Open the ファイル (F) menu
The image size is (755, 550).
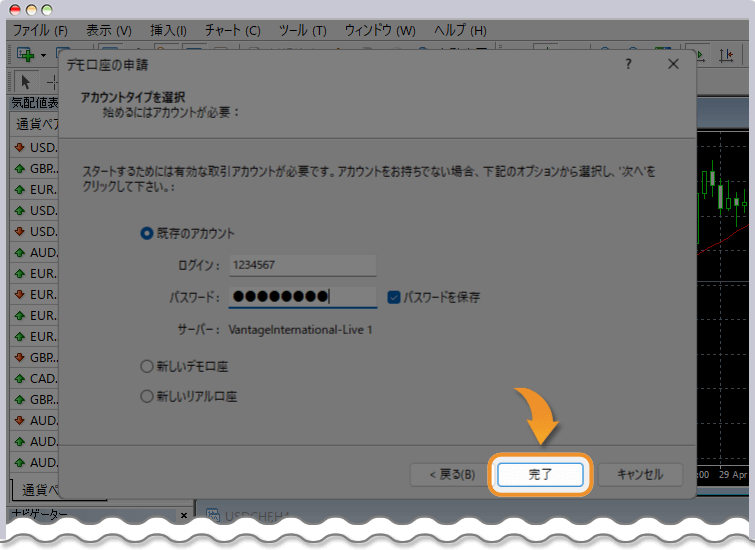point(40,30)
